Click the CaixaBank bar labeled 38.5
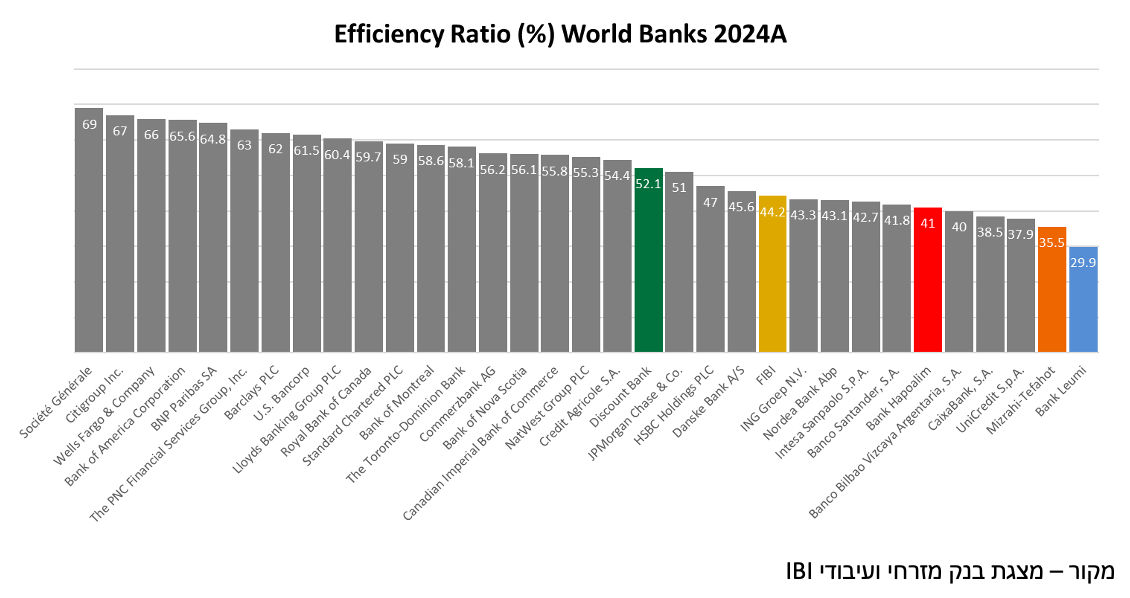Viewport: 1130px width, 598px height. pyautogui.click(x=989, y=284)
